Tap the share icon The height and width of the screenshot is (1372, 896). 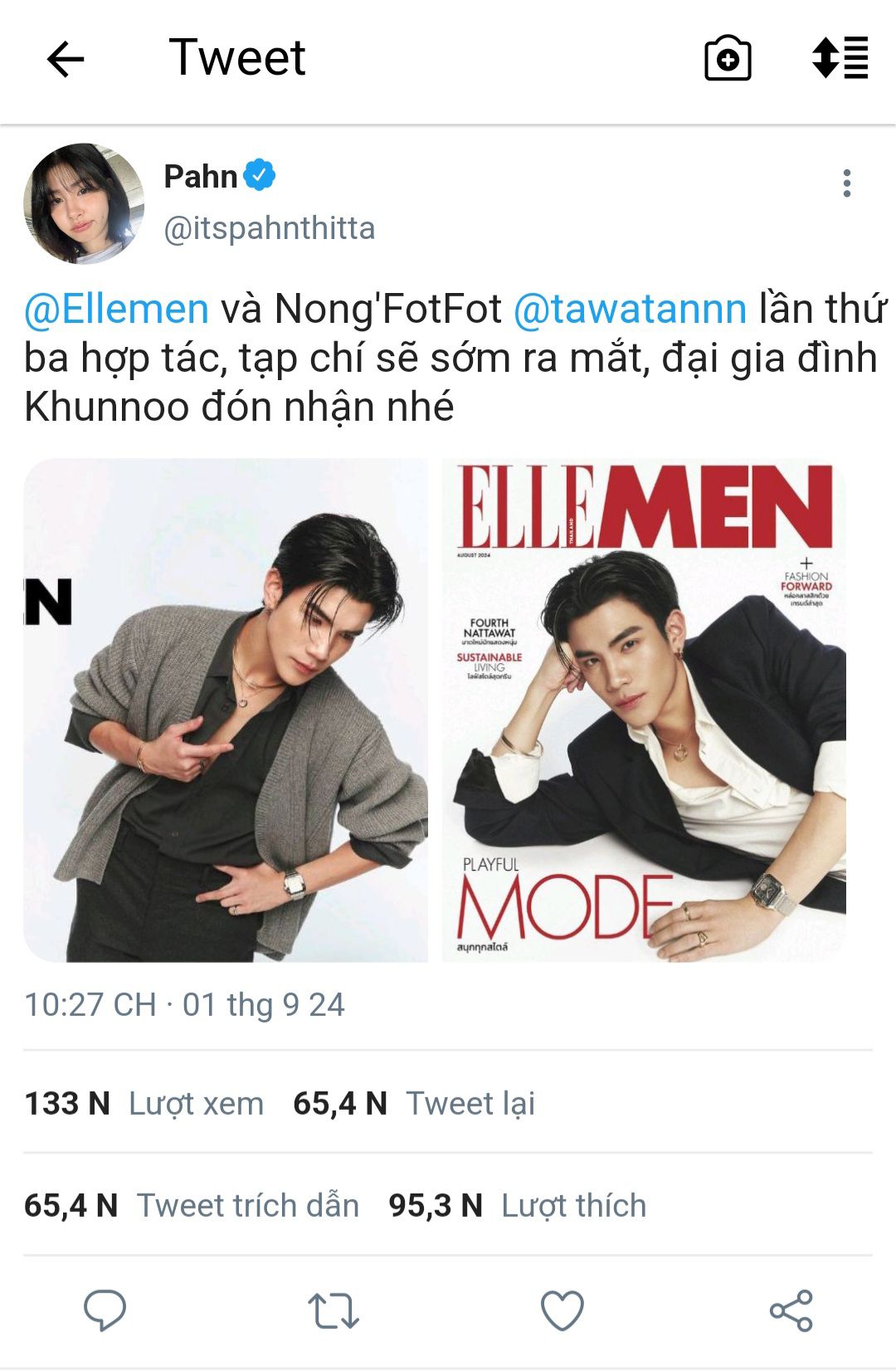[x=791, y=1311]
